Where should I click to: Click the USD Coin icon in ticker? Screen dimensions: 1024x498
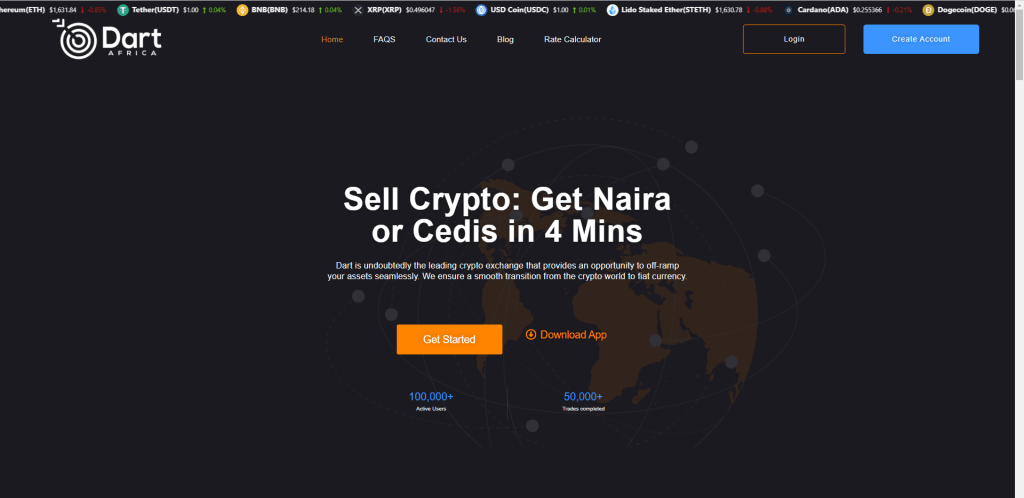point(481,10)
